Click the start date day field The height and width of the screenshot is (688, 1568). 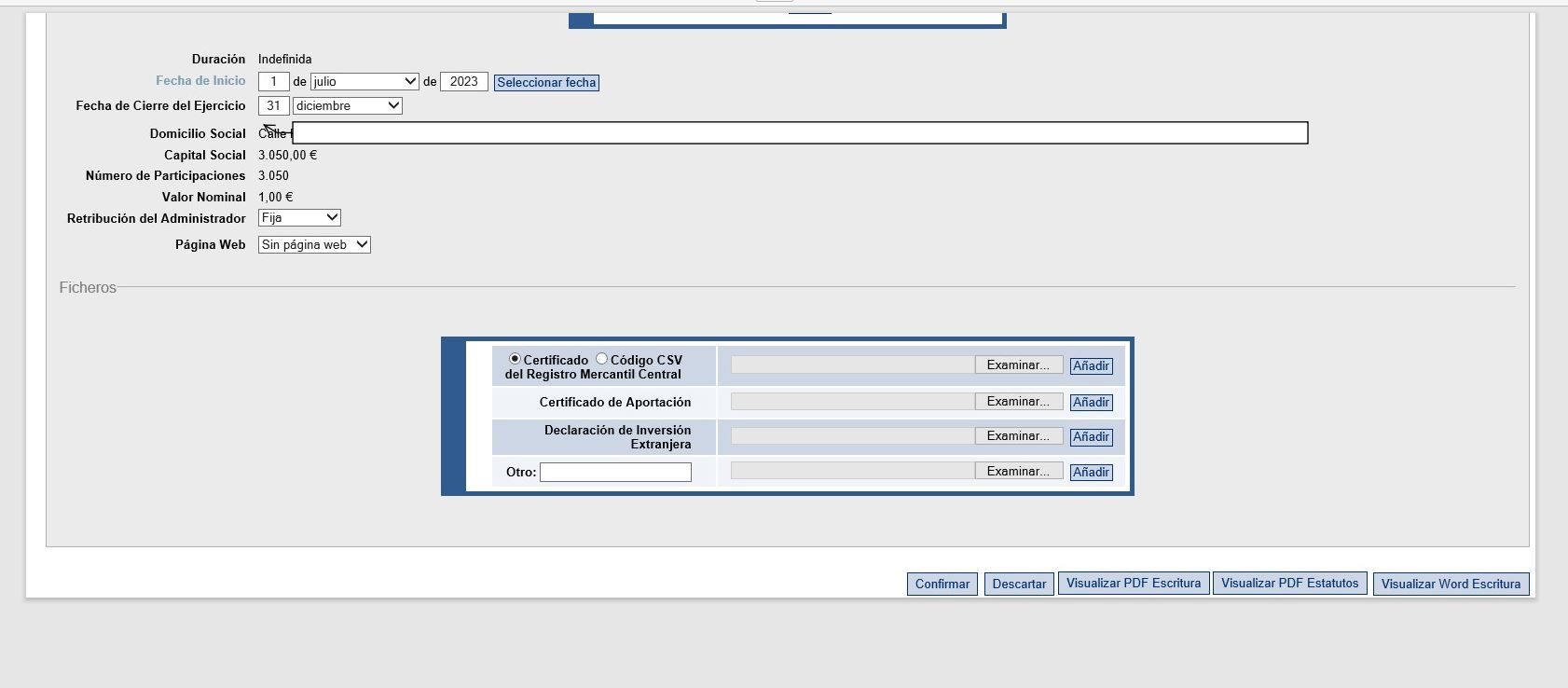pyautogui.click(x=273, y=82)
